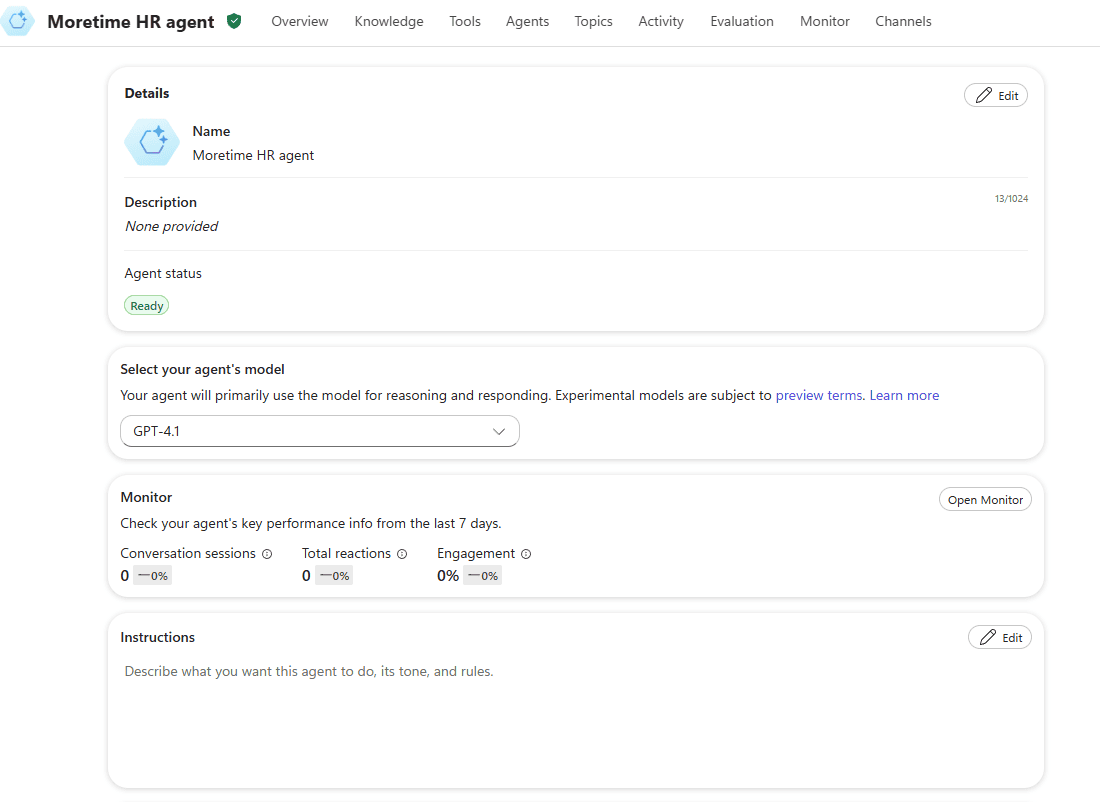Edit the Details section
The width and height of the screenshot is (1100, 802).
(996, 95)
